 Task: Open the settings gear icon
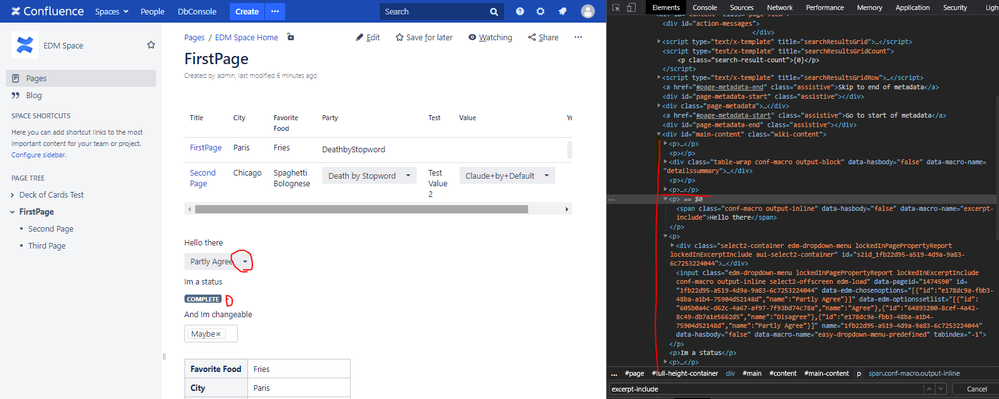tap(540, 11)
